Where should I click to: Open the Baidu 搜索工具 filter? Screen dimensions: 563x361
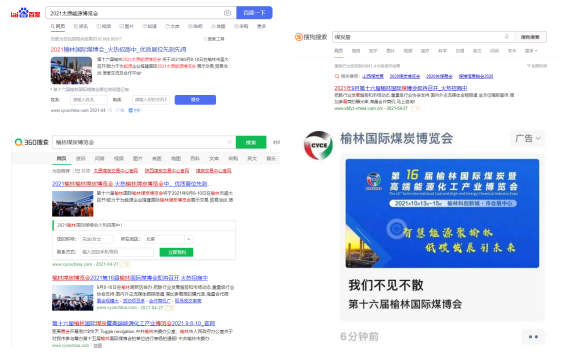click(x=214, y=39)
